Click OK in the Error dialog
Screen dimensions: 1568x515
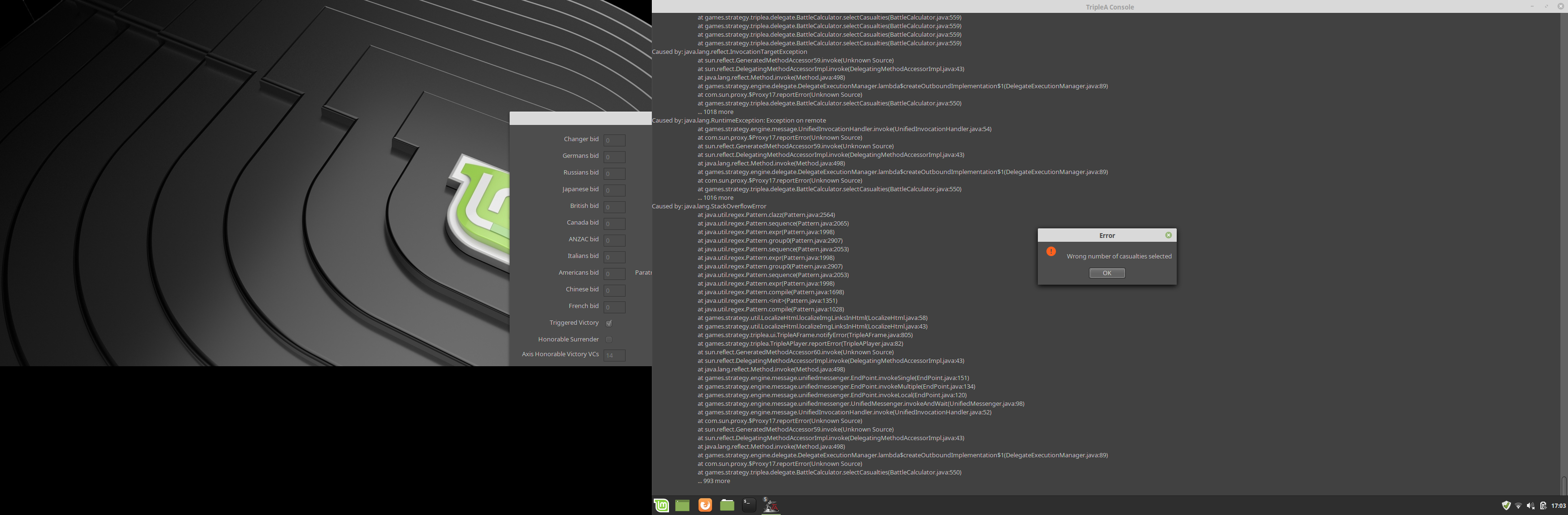click(x=1107, y=273)
